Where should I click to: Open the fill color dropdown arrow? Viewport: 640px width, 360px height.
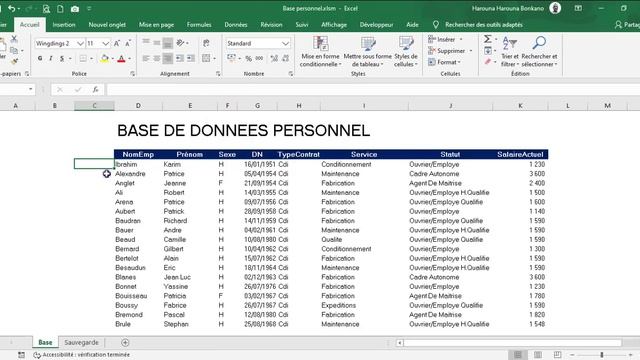[113, 59]
